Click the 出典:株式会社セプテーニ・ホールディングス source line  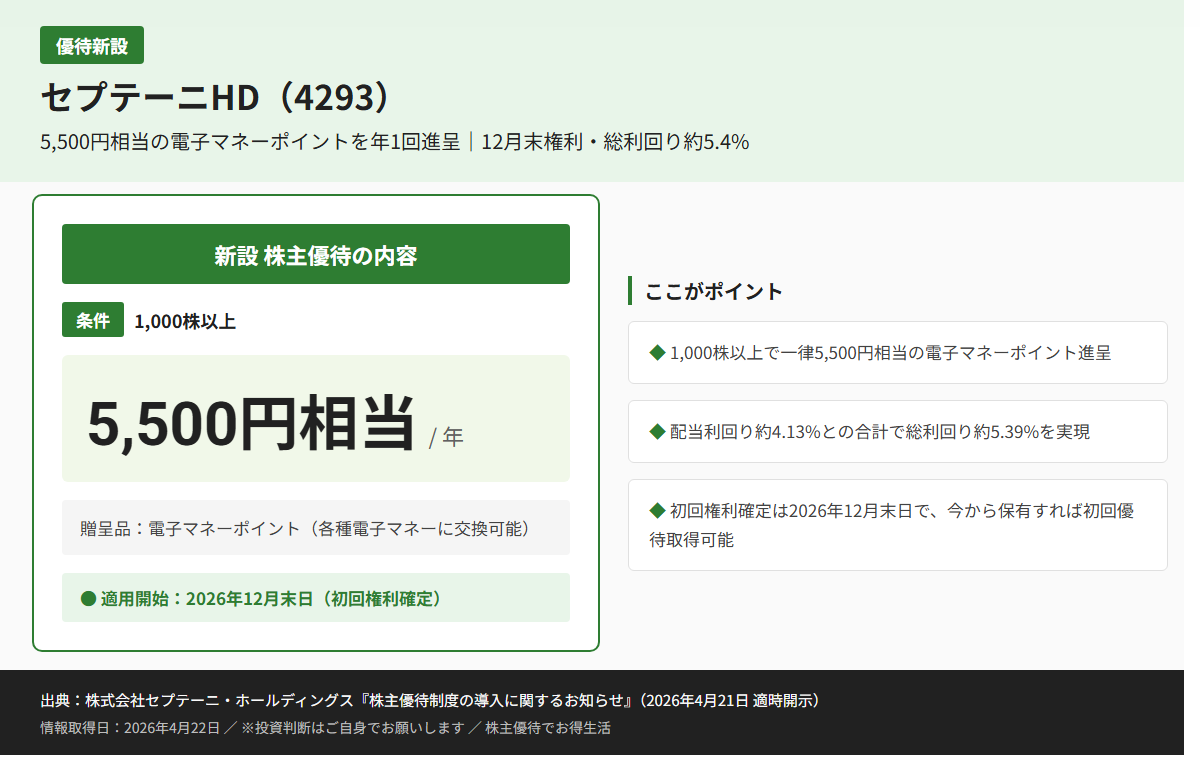[431, 700]
